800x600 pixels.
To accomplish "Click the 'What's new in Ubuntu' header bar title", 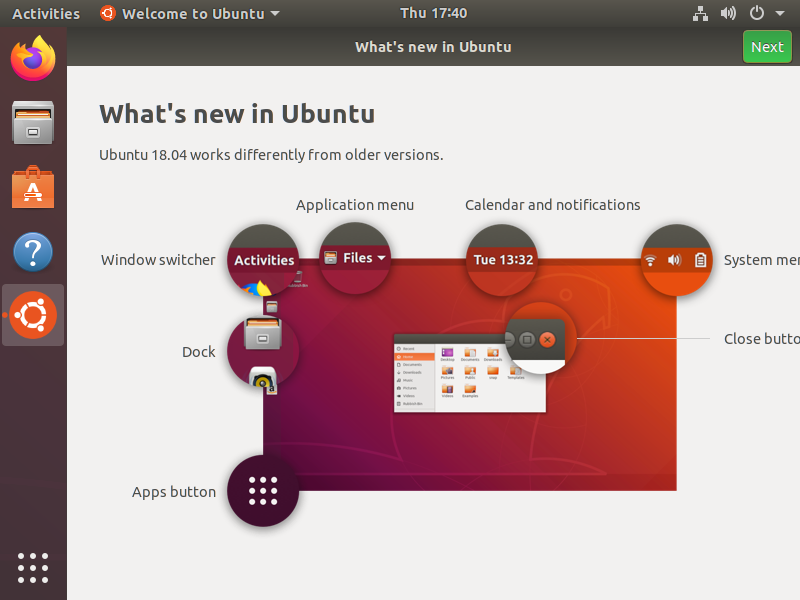I will pos(433,47).
